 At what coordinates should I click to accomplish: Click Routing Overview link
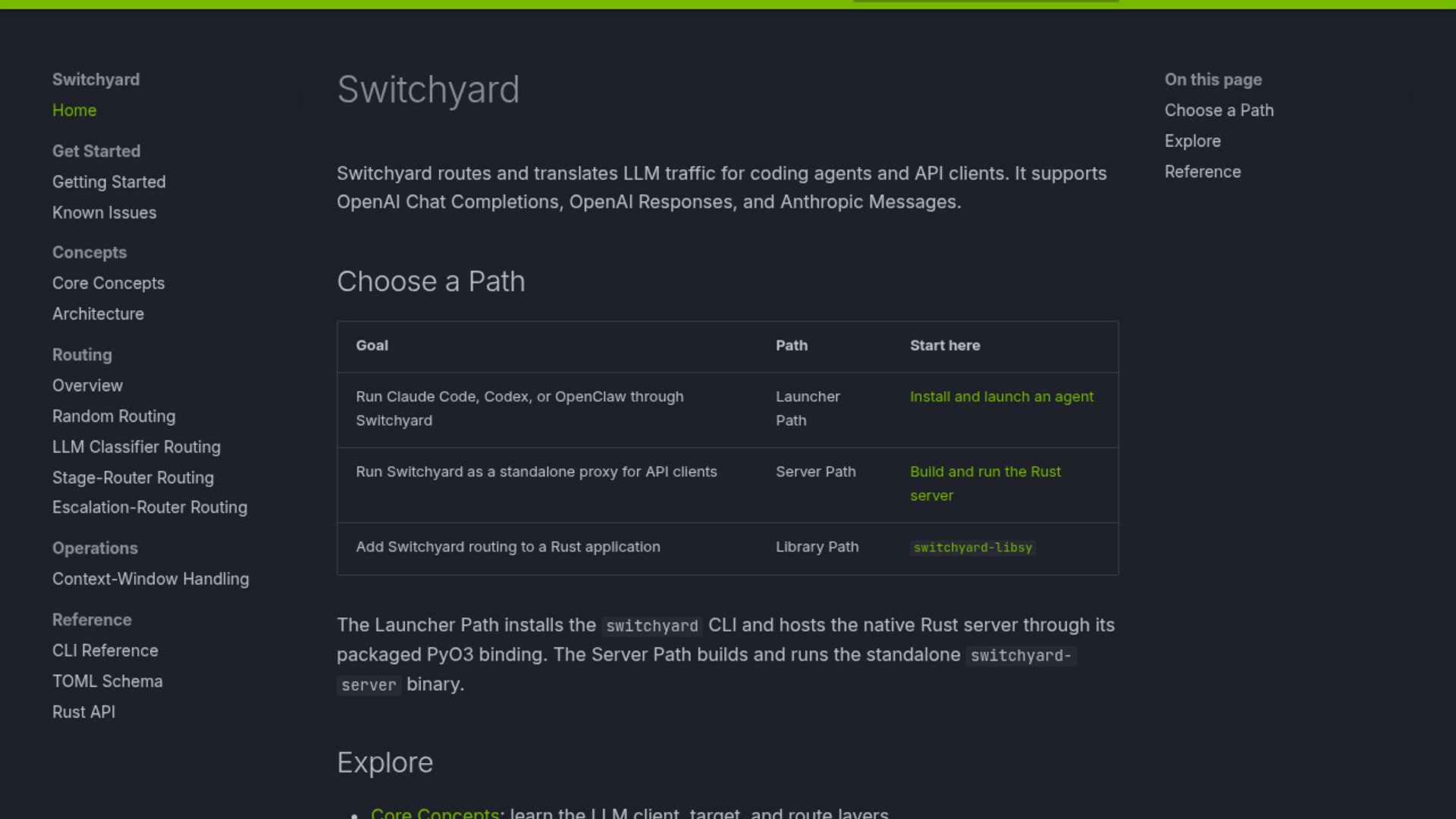click(87, 385)
